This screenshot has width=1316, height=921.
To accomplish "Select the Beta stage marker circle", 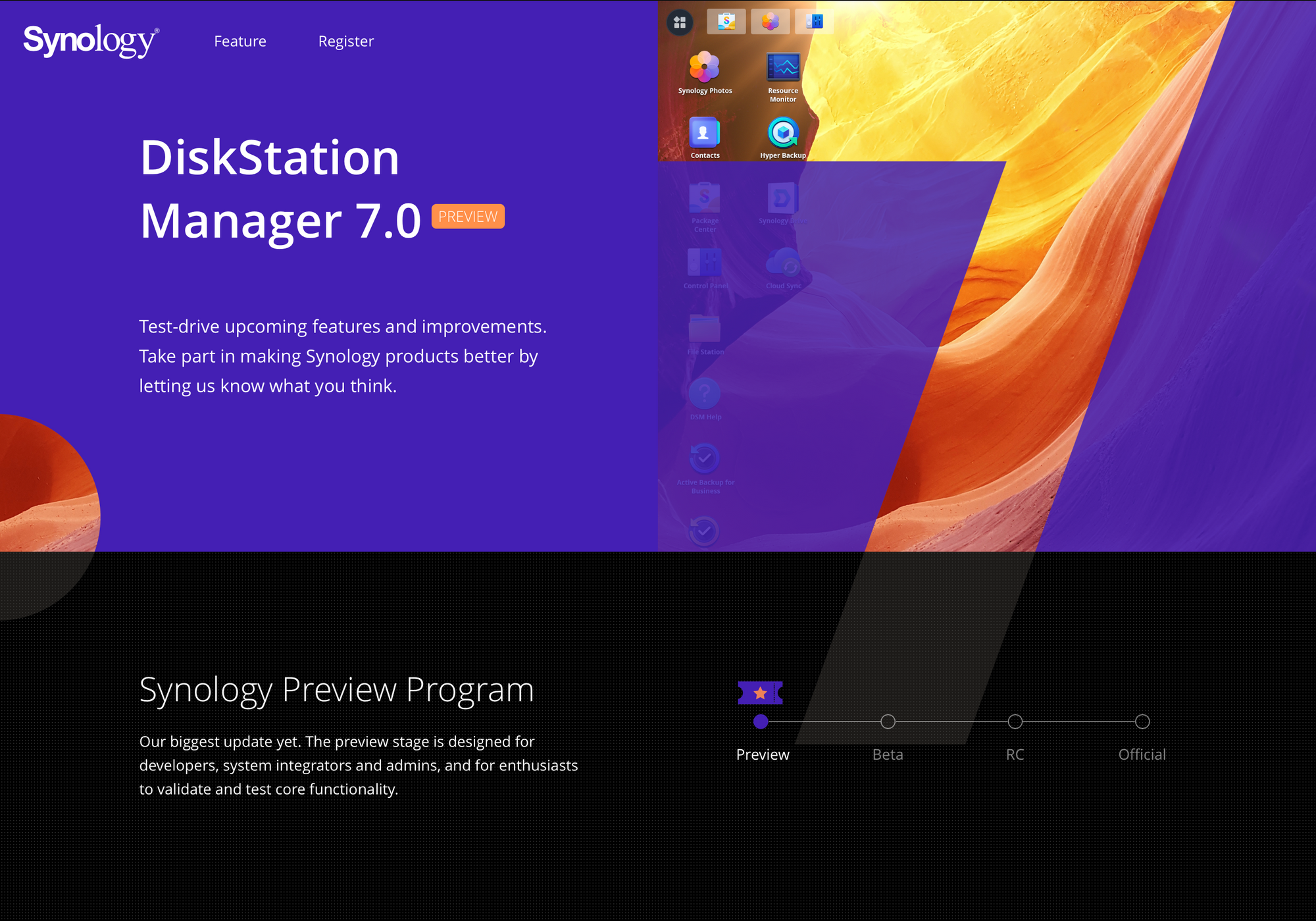I will 888,722.
